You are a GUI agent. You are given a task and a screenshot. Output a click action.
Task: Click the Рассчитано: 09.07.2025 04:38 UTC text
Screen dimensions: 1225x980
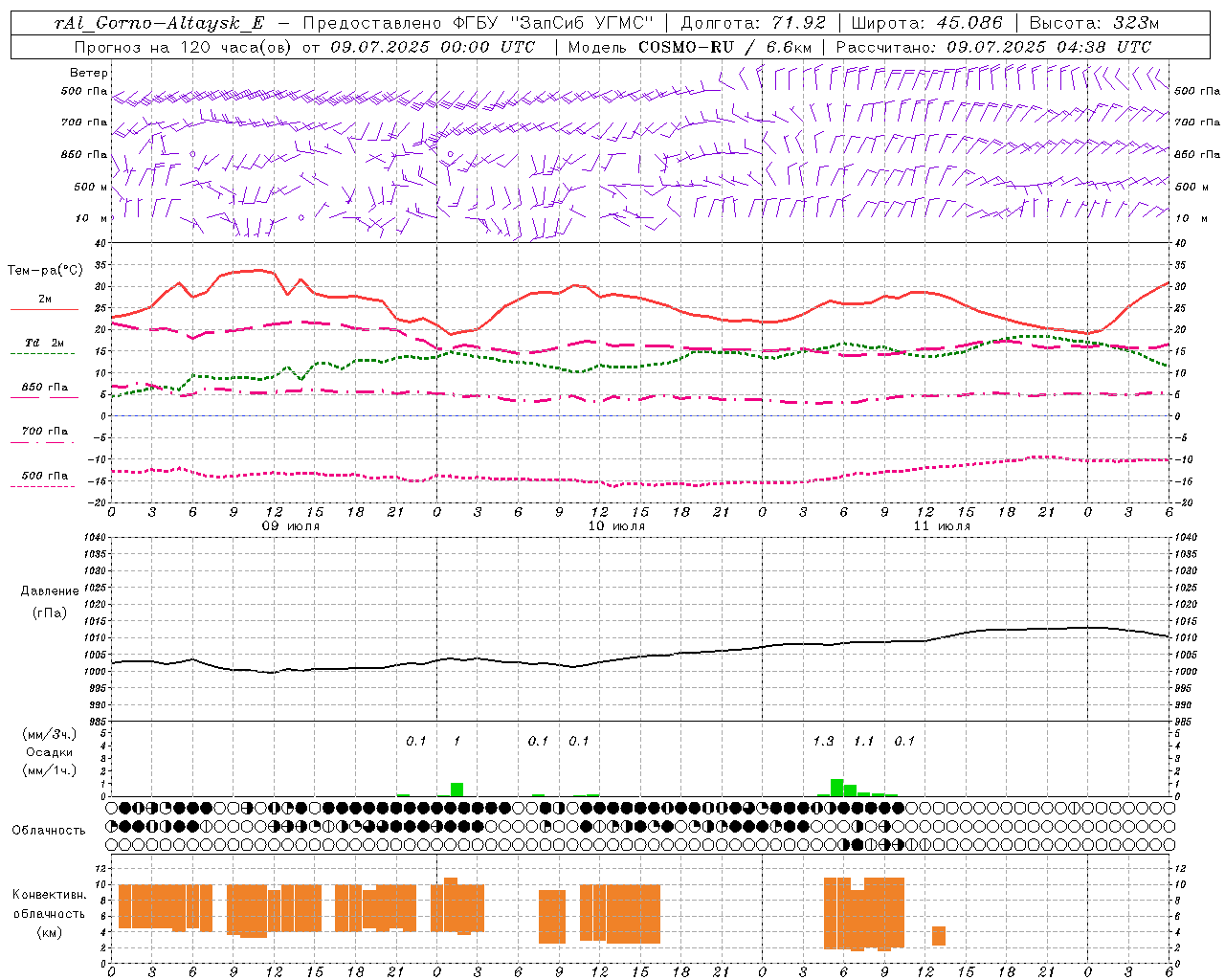(x=993, y=47)
